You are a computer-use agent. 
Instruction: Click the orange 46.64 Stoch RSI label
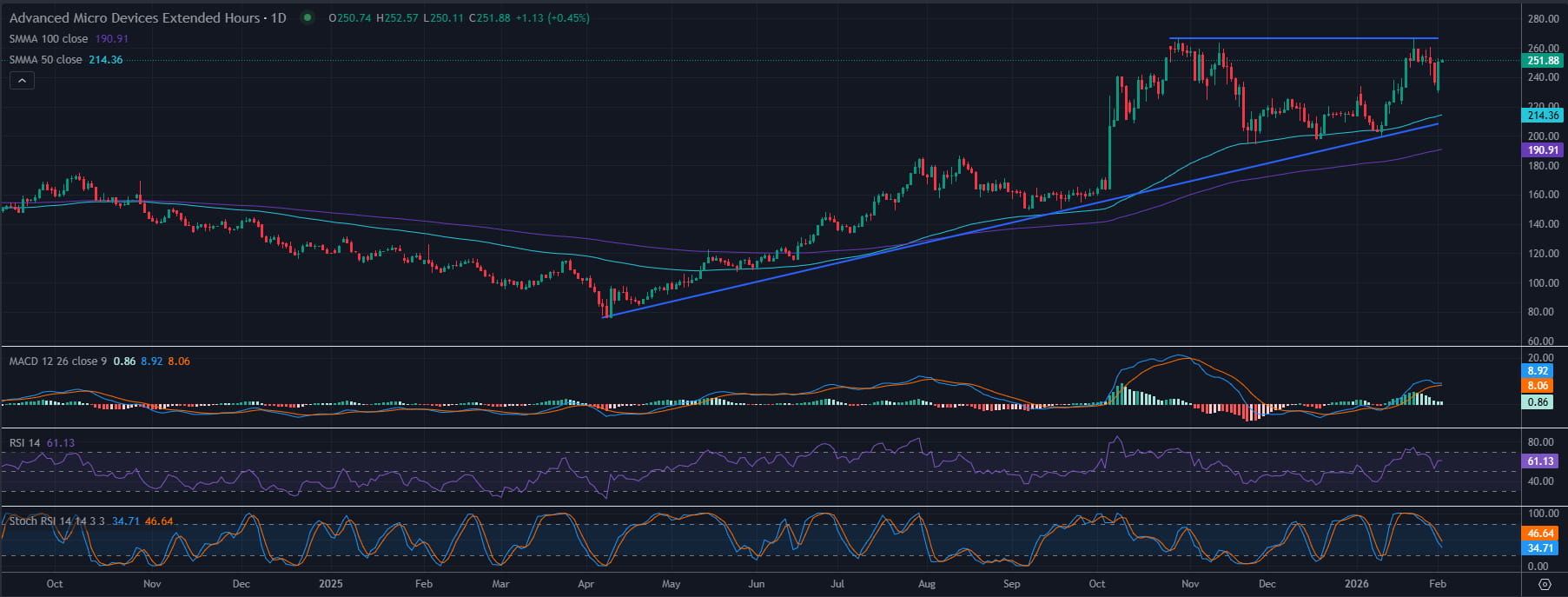click(x=1540, y=534)
